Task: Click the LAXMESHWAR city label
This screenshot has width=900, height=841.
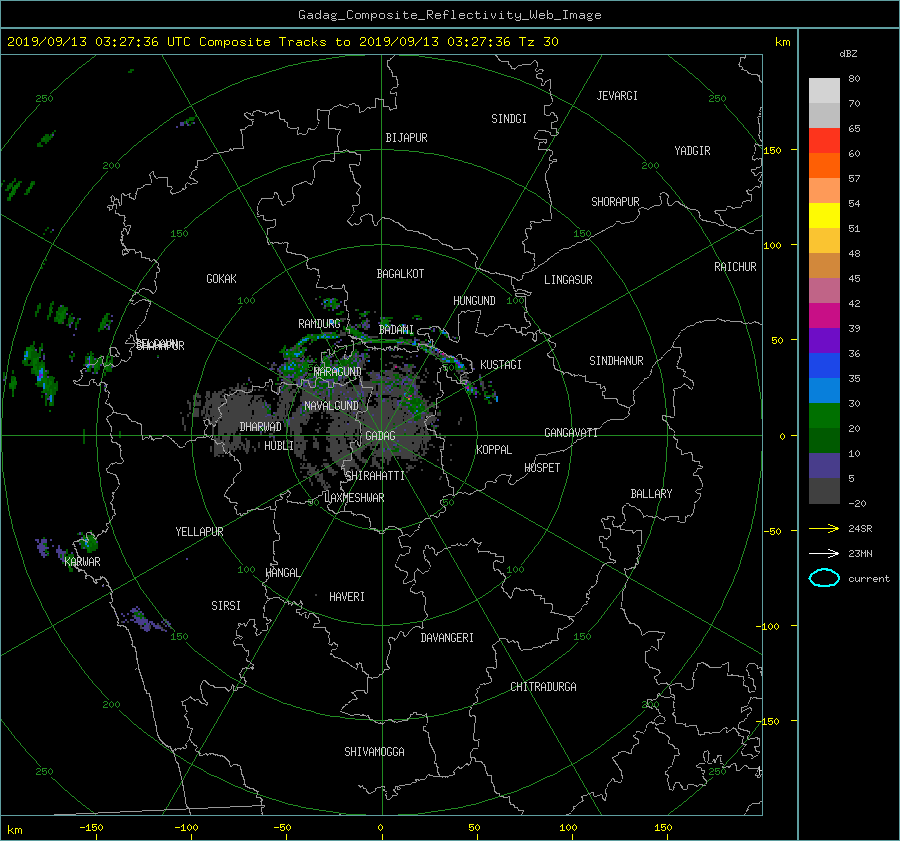Action: (x=354, y=498)
